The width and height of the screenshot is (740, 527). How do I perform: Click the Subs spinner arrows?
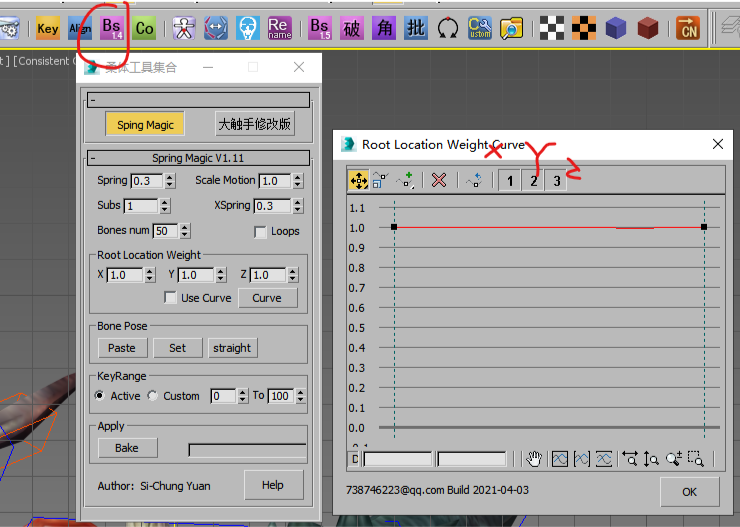(x=164, y=206)
